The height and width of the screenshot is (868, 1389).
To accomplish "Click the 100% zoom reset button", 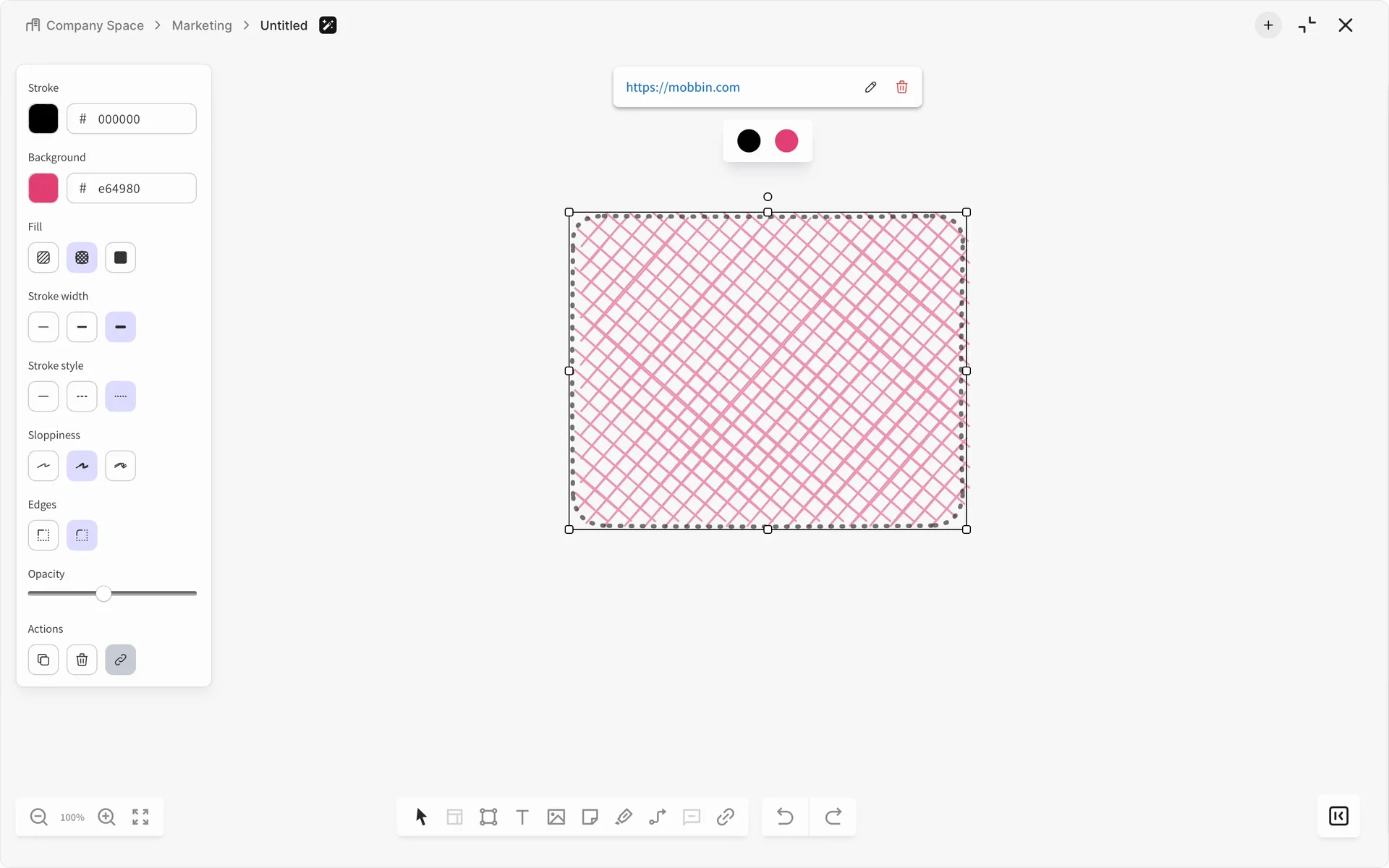I will (72, 817).
